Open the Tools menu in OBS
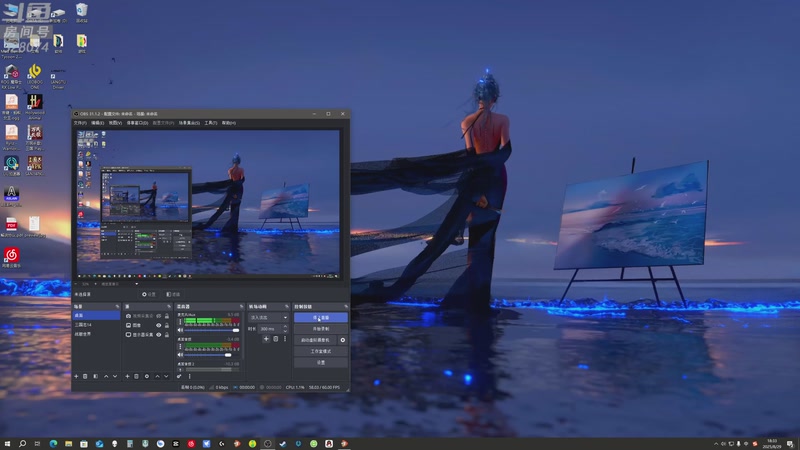 point(211,123)
